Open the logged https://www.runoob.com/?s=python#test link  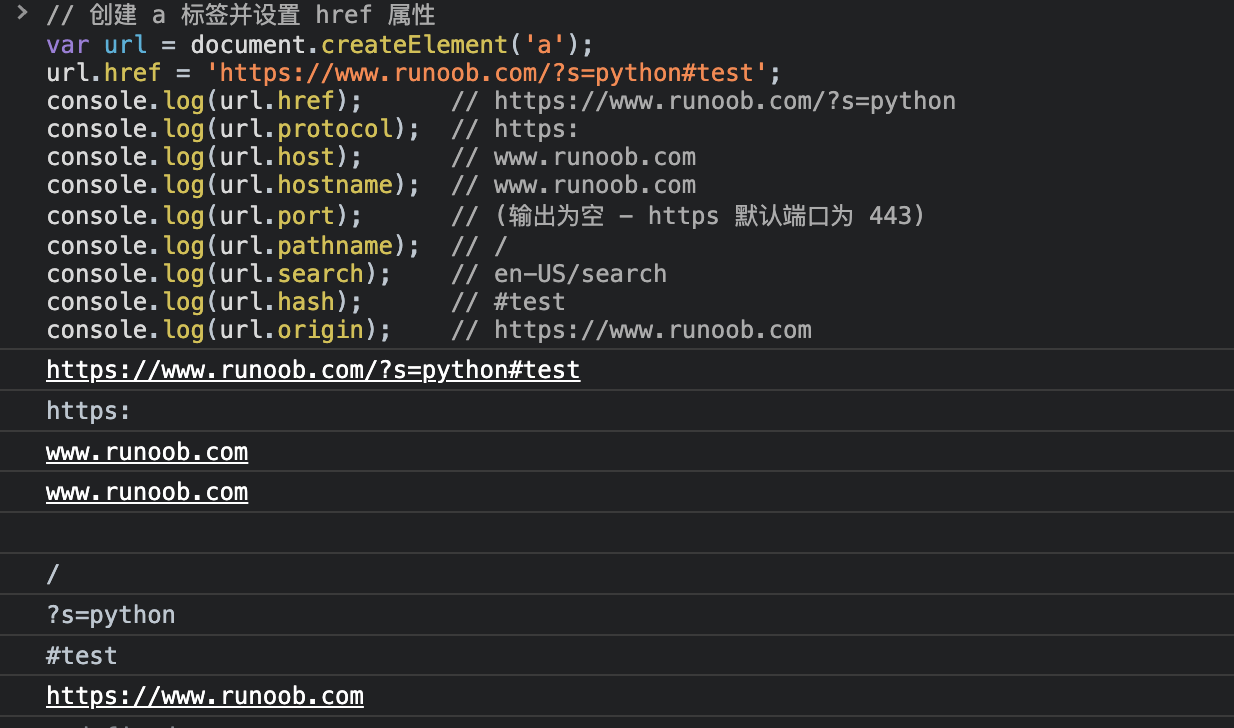[313, 370]
